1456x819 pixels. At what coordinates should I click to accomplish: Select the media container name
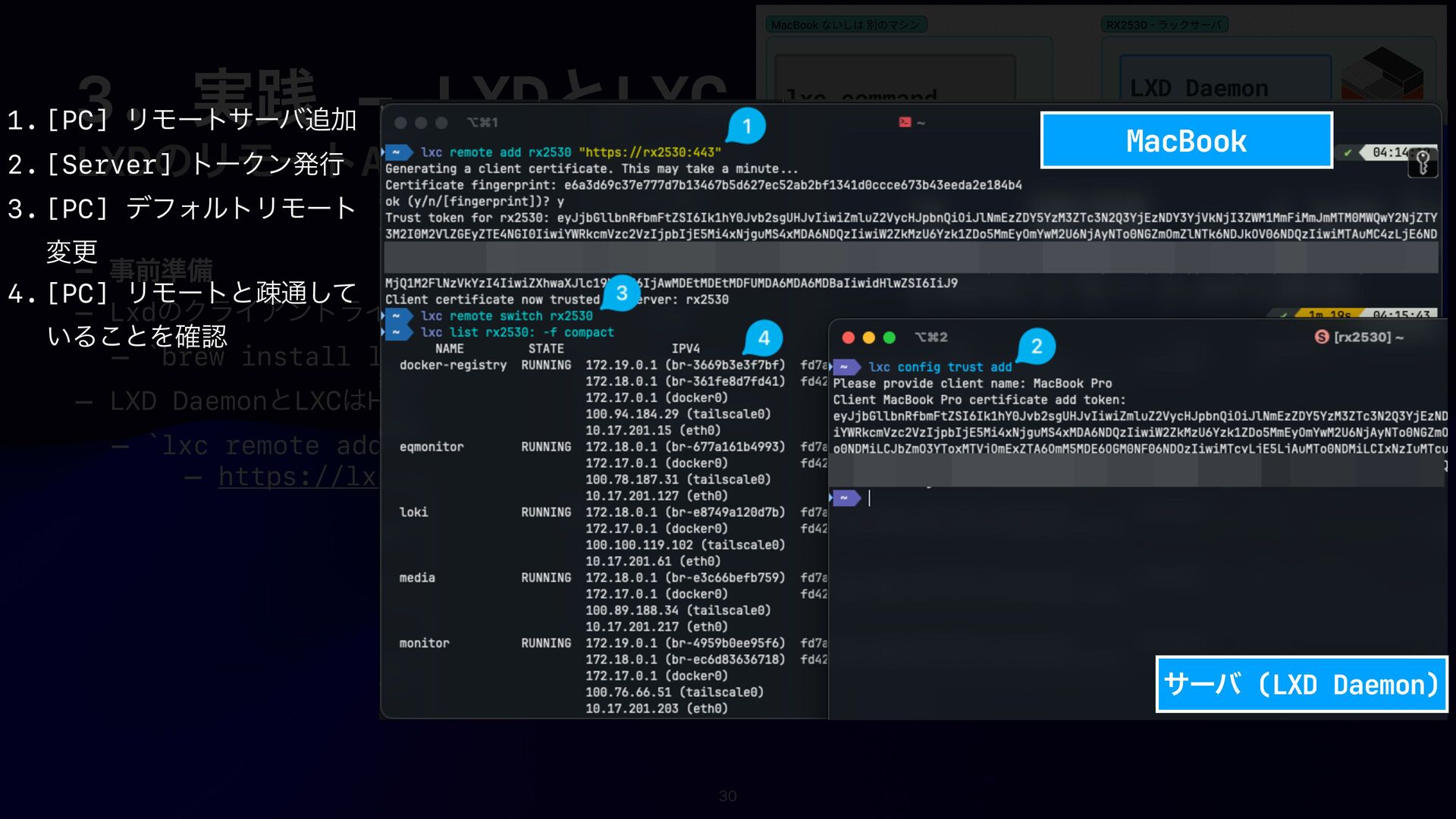click(x=417, y=578)
